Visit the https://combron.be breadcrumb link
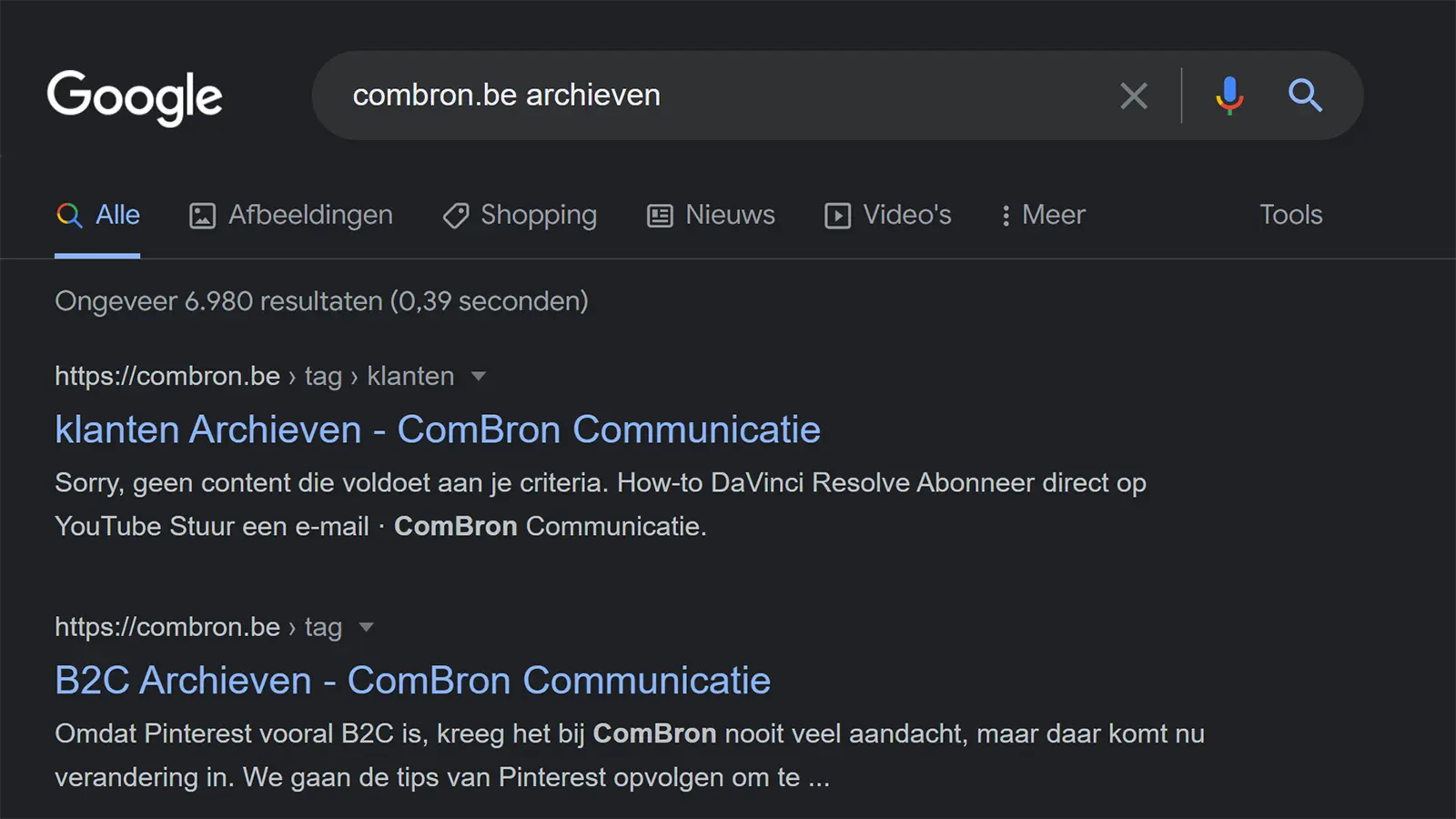This screenshot has width=1456, height=819. 167,376
